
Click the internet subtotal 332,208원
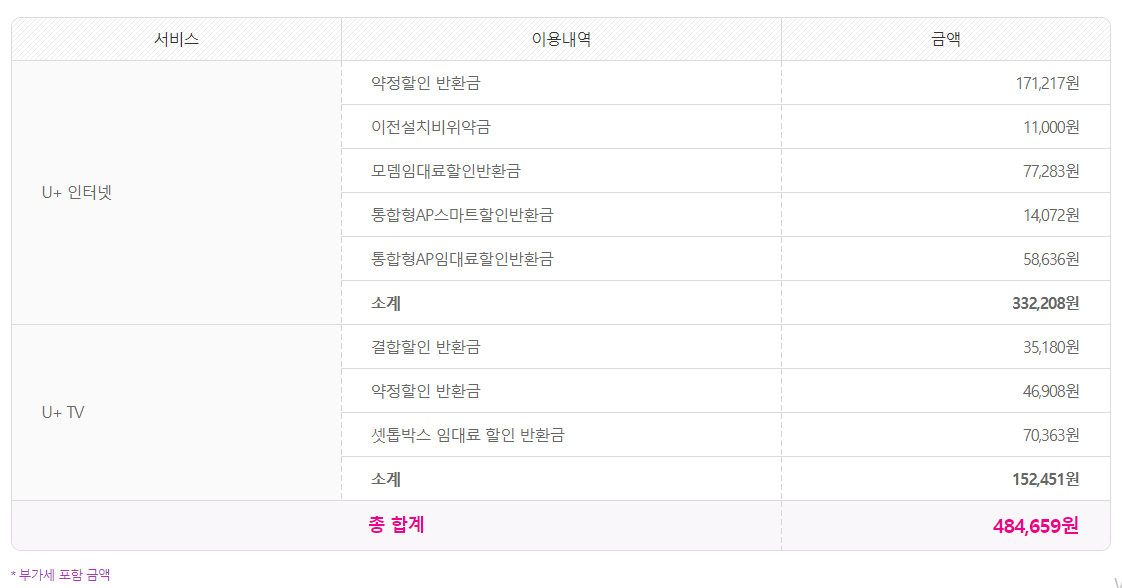1045,303
